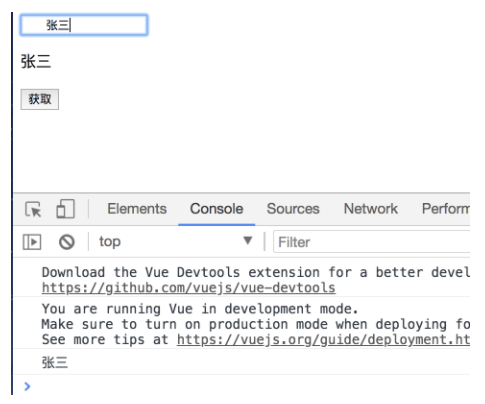Toggle the device toolbar icon

point(65,209)
